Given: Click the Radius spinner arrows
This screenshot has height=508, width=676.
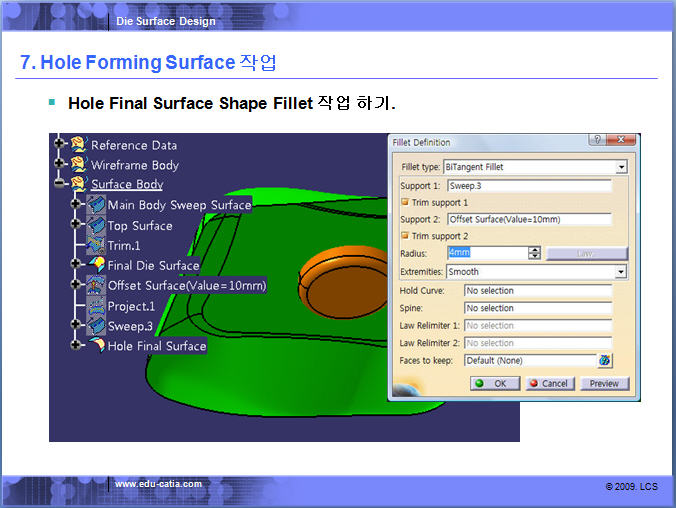Looking at the screenshot, I should 534,253.
